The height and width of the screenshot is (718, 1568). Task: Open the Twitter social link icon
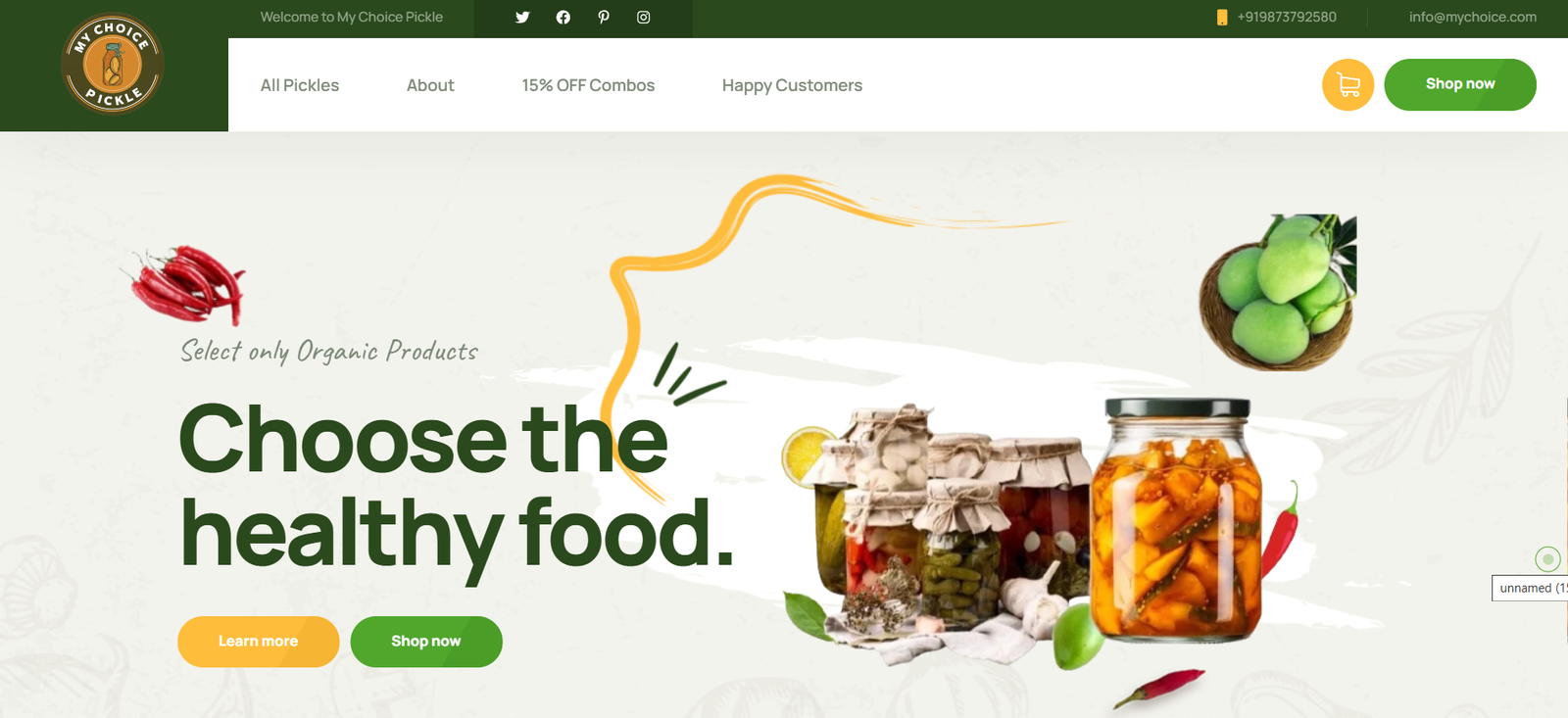[522, 18]
